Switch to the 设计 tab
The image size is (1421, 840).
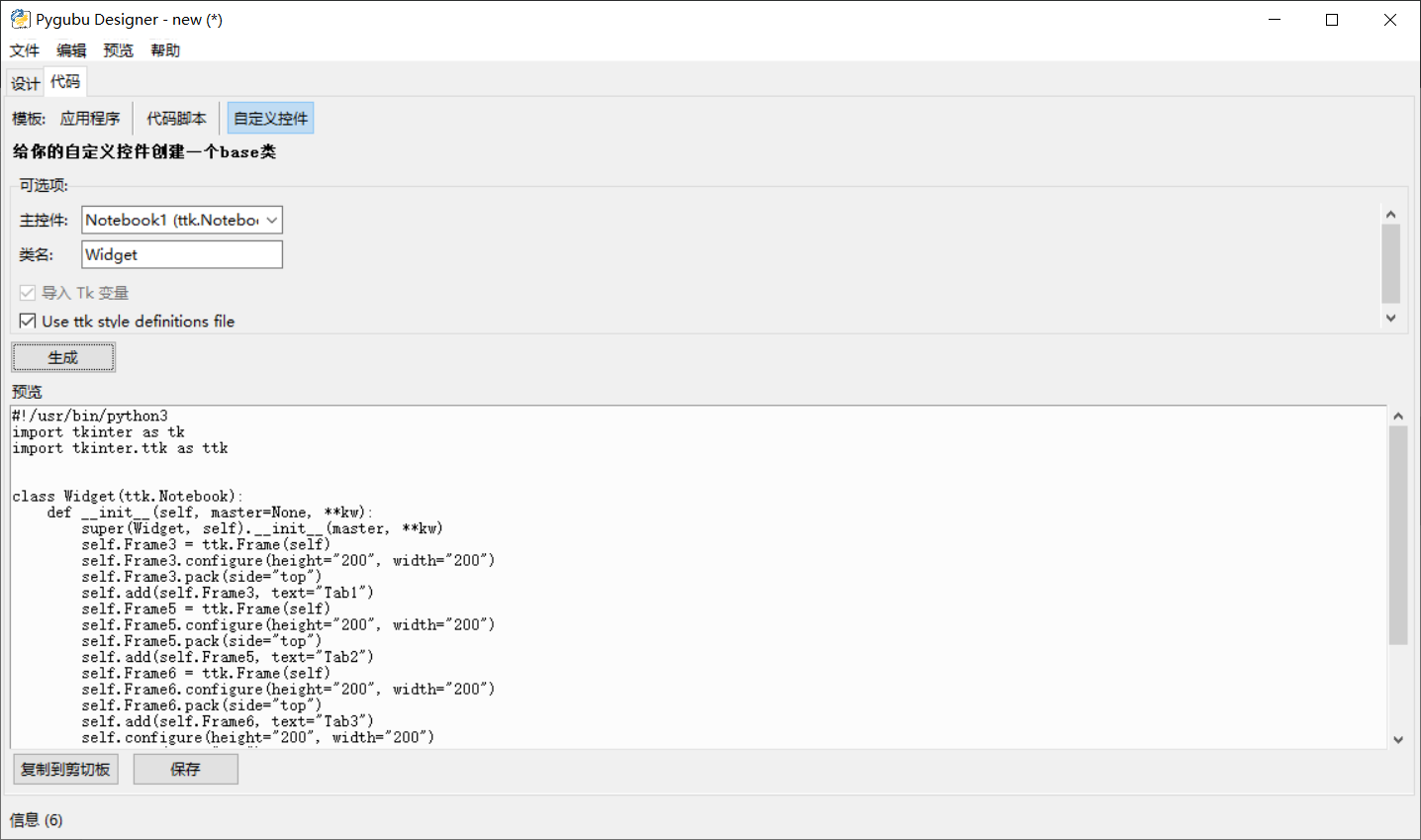[25, 83]
